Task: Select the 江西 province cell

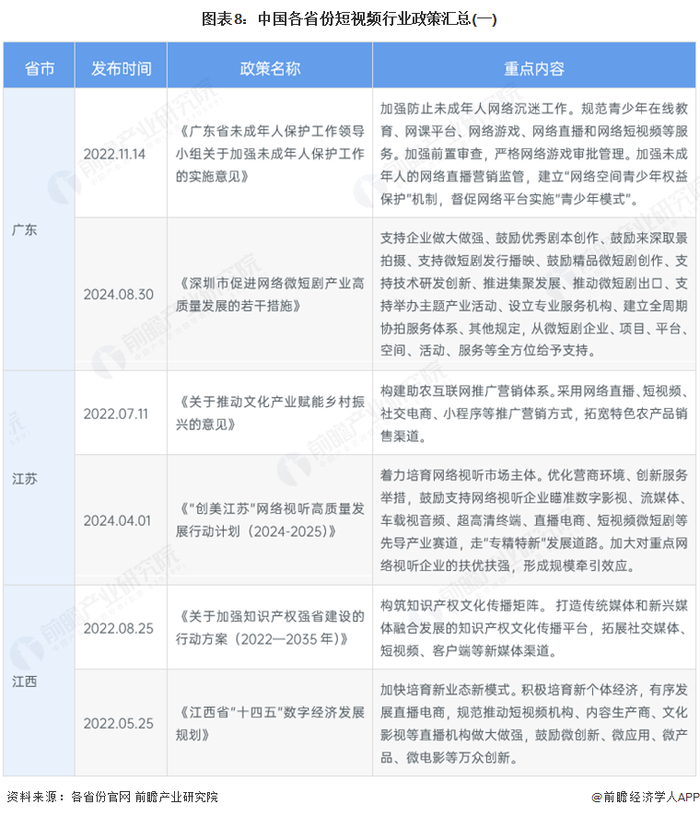Action: coord(39,681)
